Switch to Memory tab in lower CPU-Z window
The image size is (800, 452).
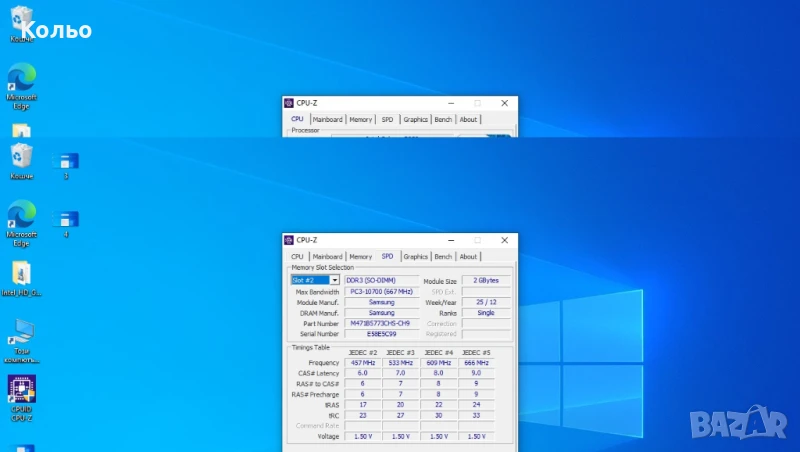click(x=360, y=257)
